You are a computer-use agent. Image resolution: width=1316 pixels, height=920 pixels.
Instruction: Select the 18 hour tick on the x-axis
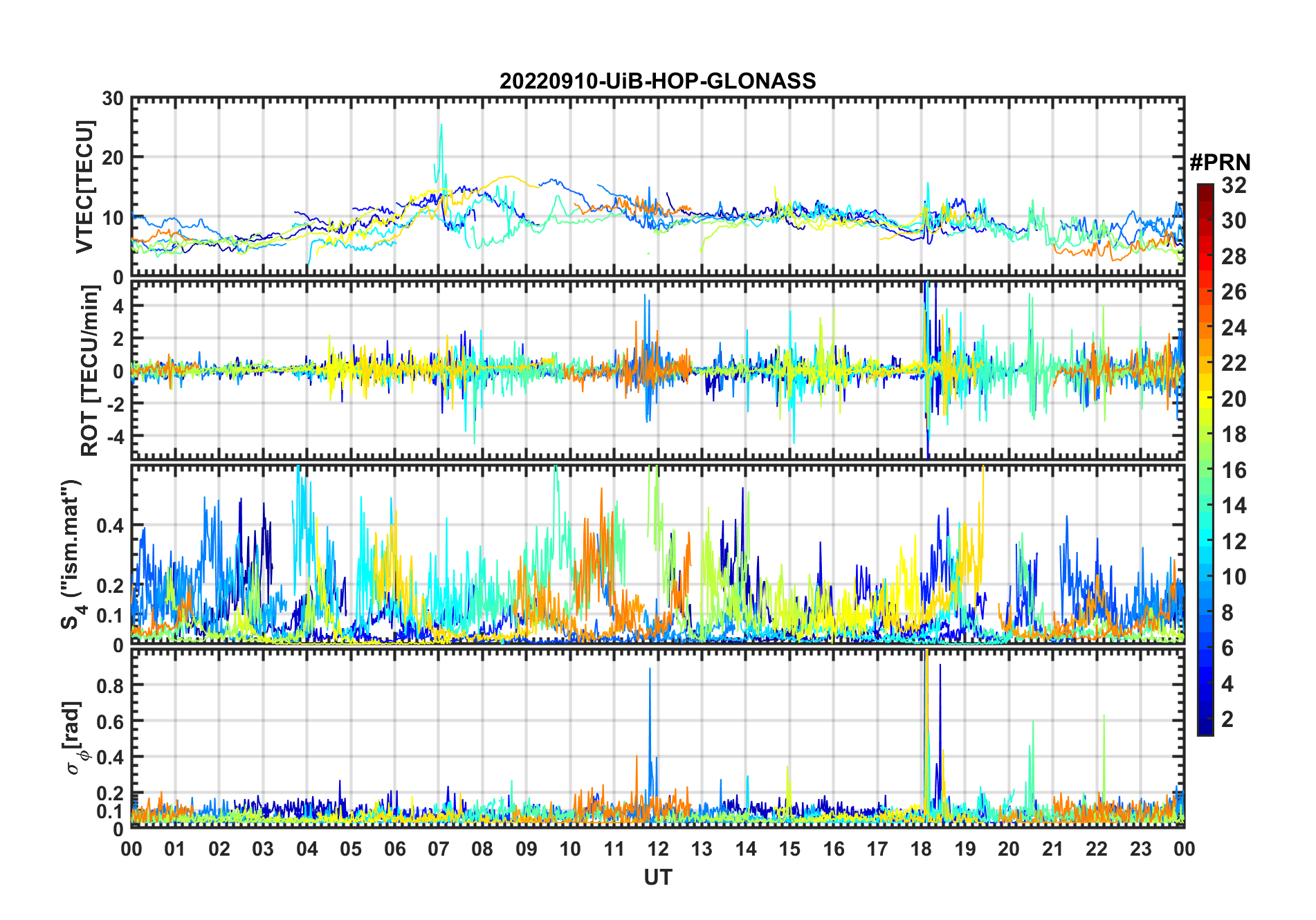click(x=921, y=849)
